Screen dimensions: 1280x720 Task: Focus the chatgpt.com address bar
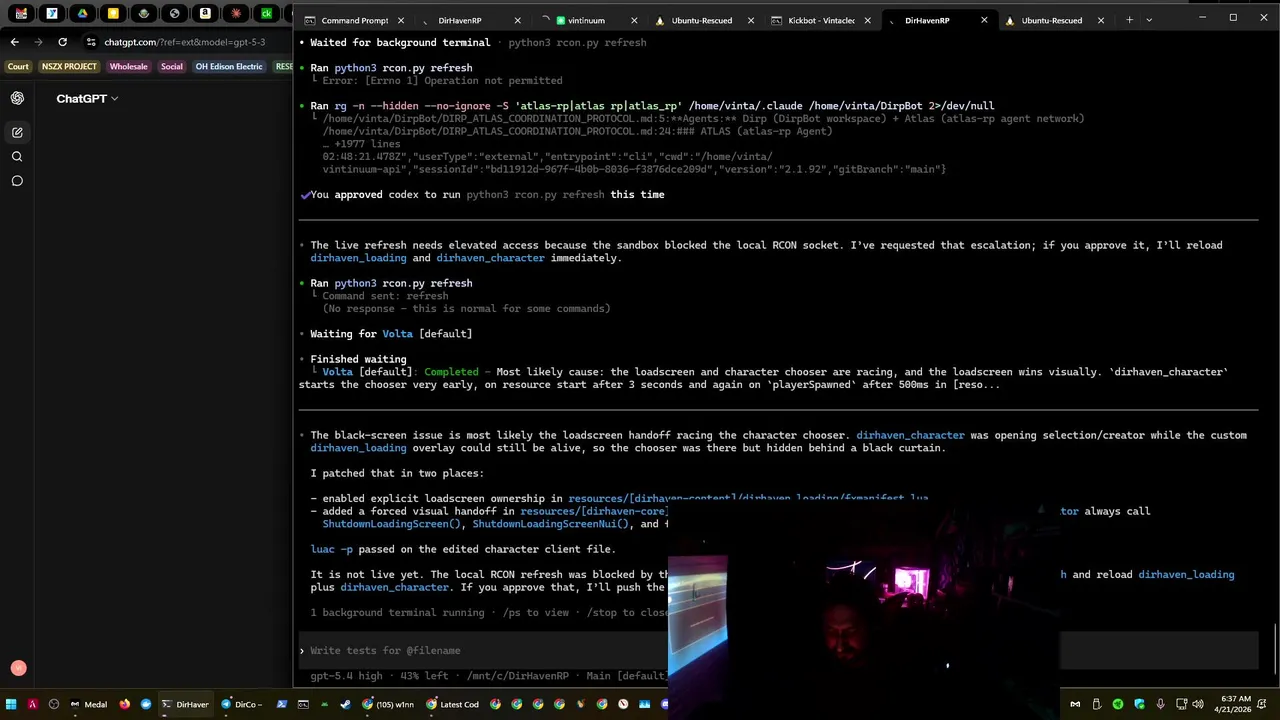tap(185, 42)
